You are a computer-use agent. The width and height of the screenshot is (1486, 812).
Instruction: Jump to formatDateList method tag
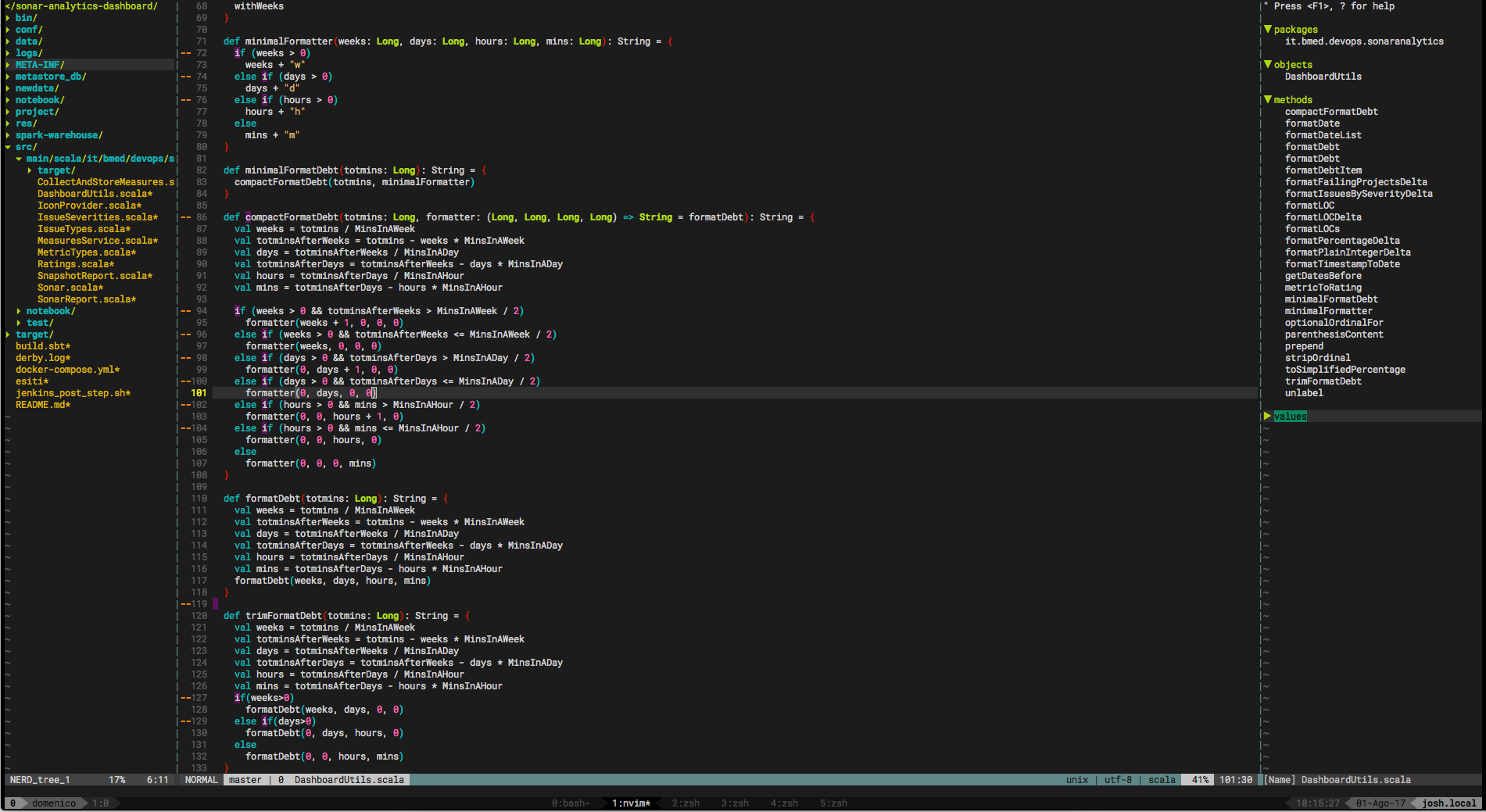[1323, 135]
